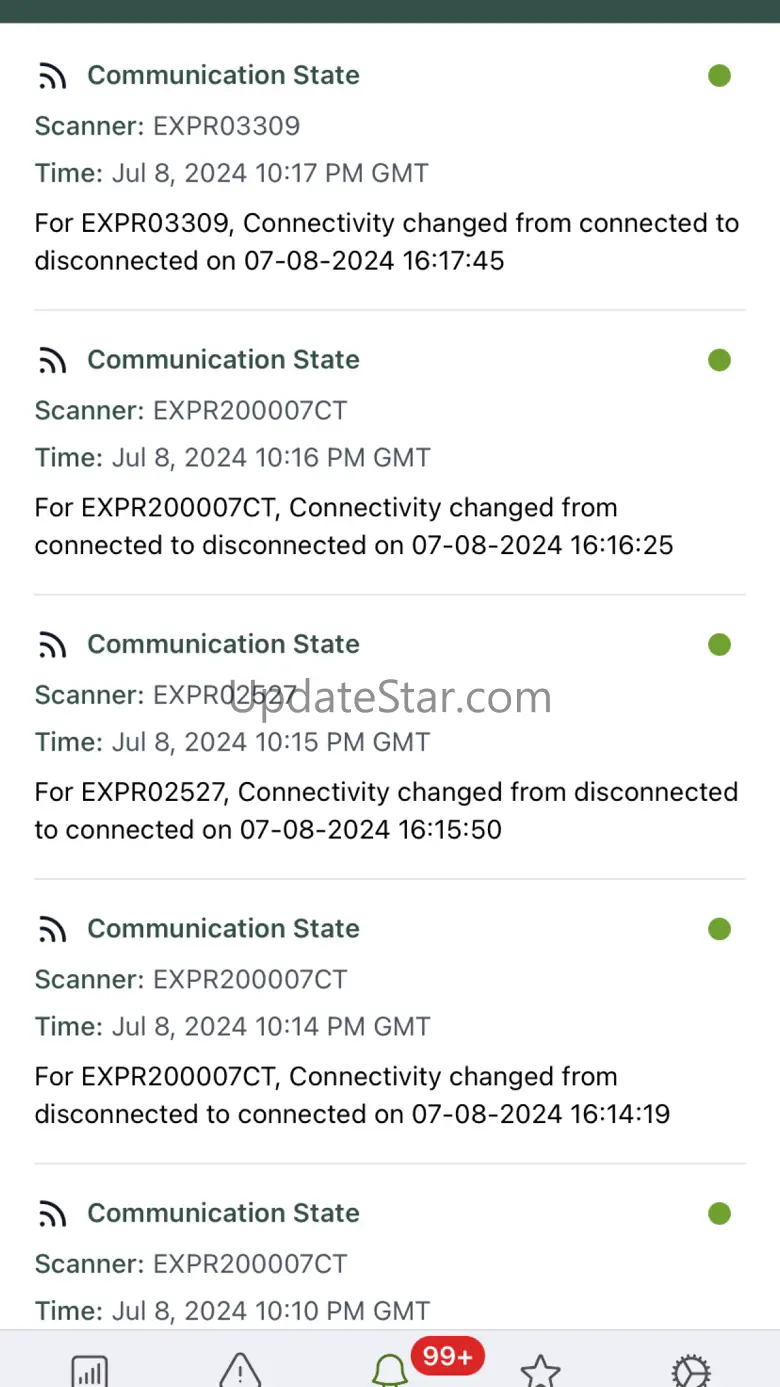Tap signal icon of EXPR02527 notification
780x1387 pixels.
52,645
